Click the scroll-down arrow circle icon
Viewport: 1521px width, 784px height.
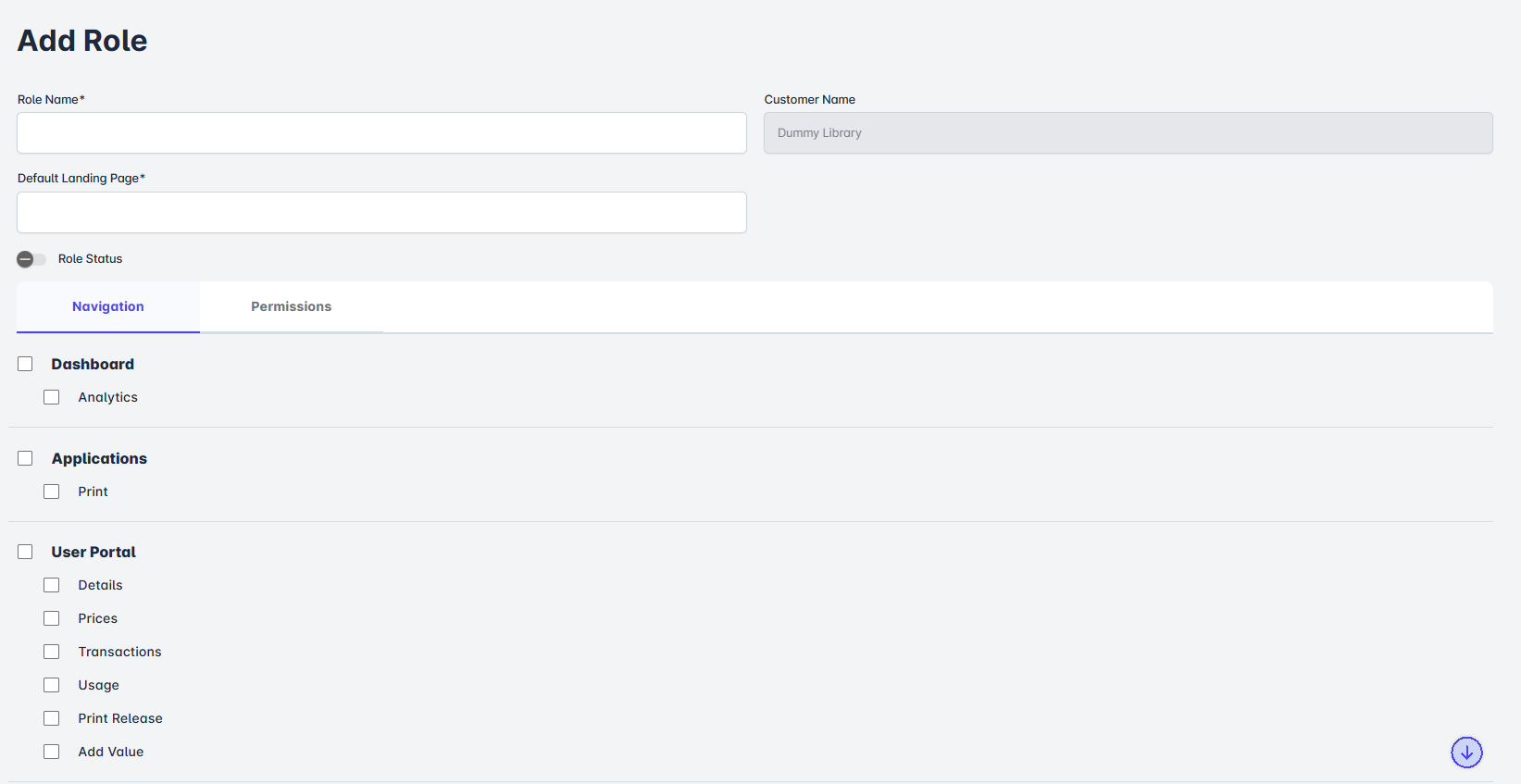point(1466,753)
